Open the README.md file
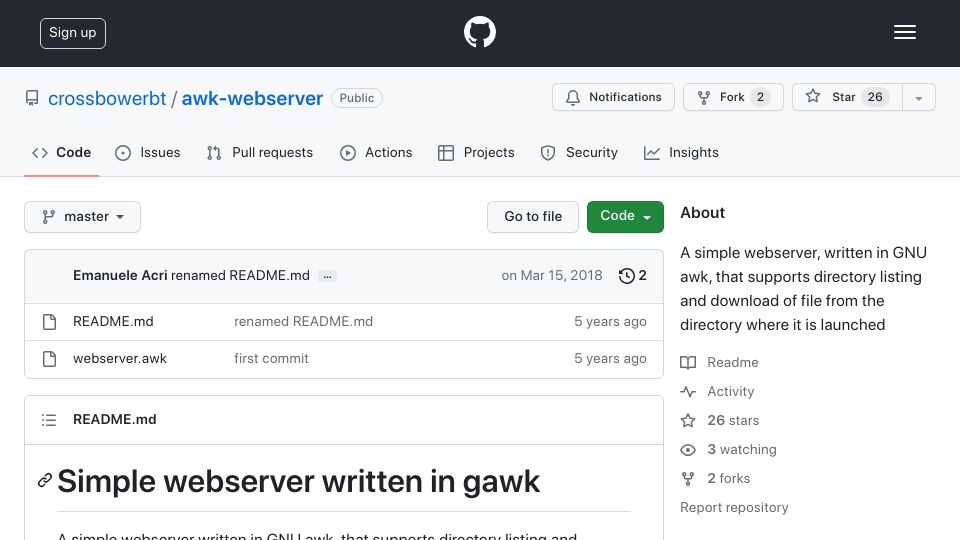Screen dimensions: 960x540 coord(113,321)
